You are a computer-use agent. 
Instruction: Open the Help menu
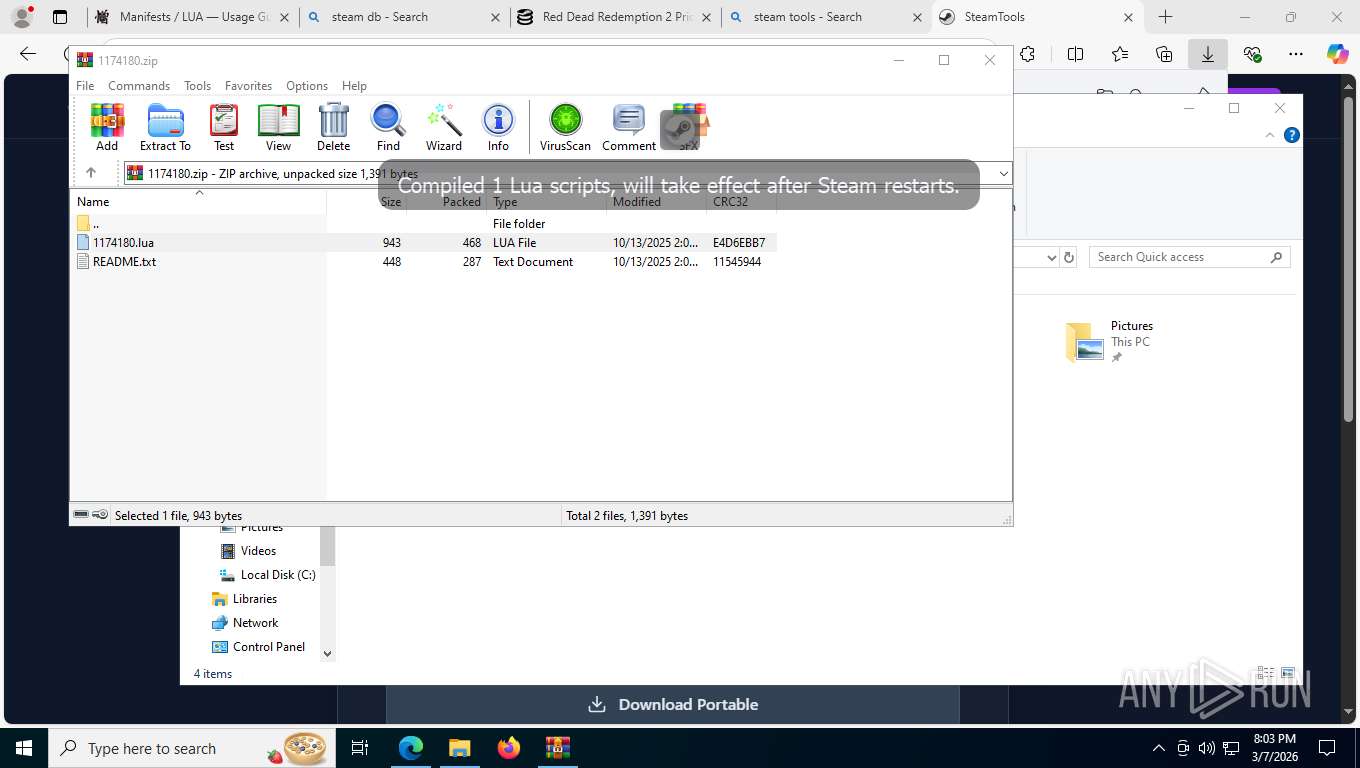354,86
